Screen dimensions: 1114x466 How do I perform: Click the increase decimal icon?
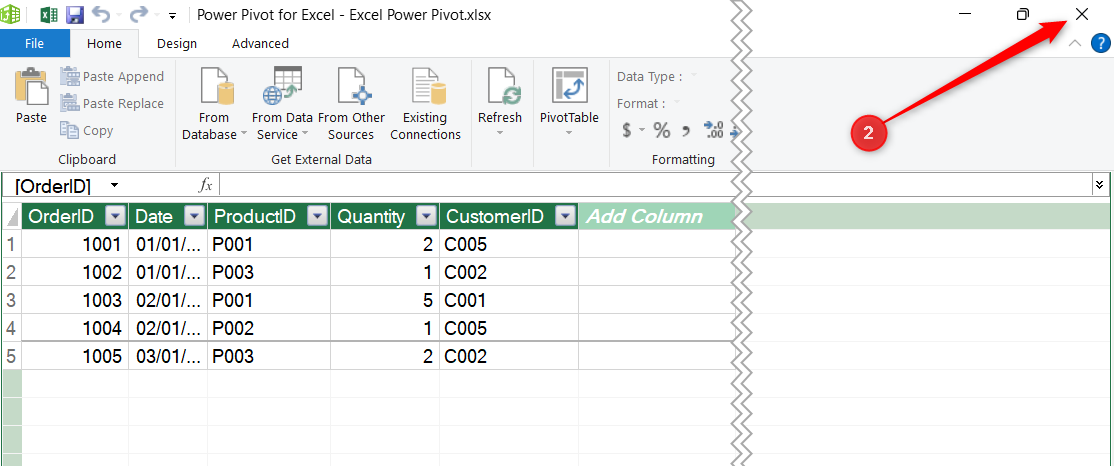pyautogui.click(x=713, y=130)
